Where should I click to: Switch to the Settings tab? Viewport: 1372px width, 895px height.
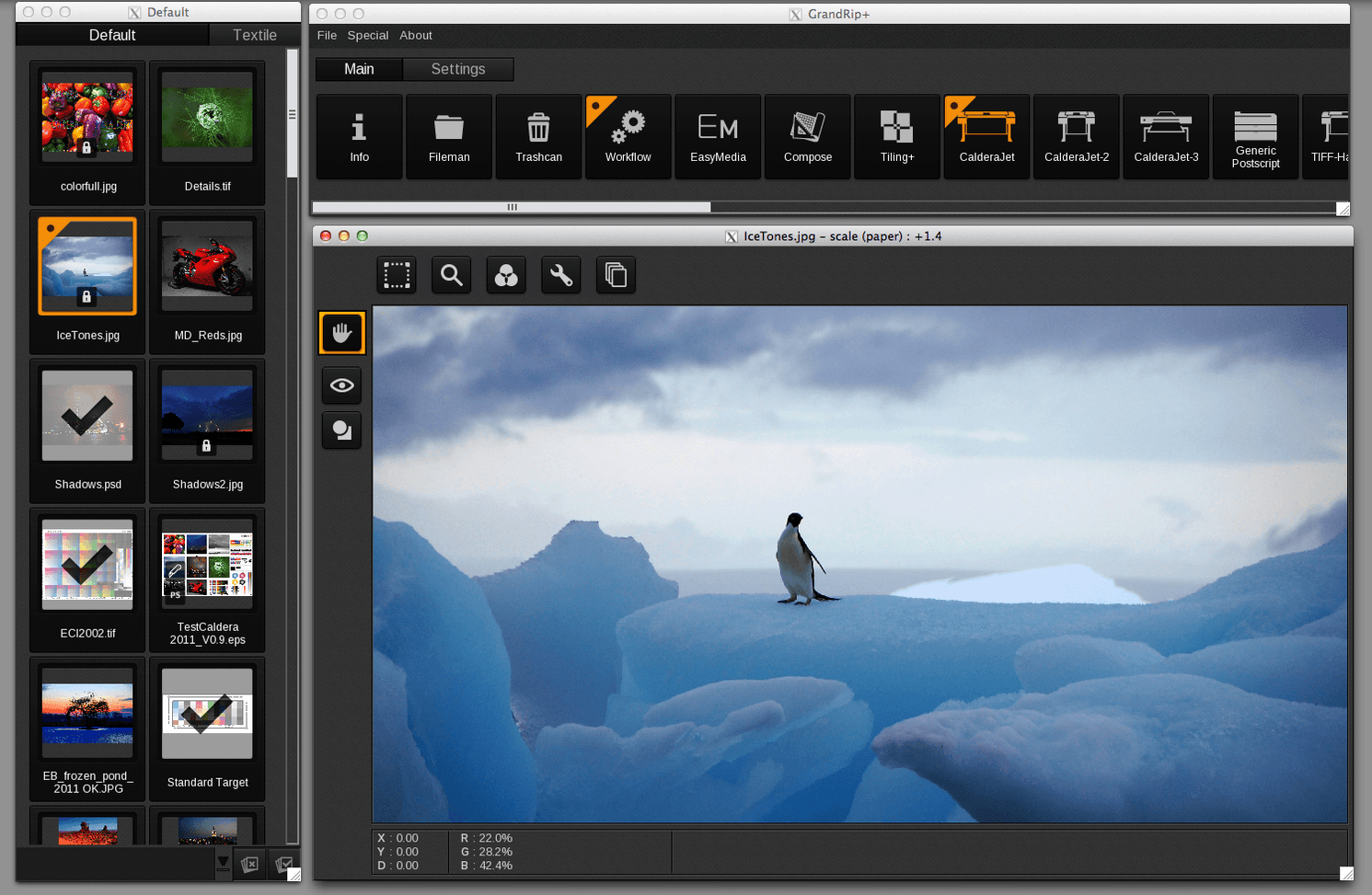[457, 69]
